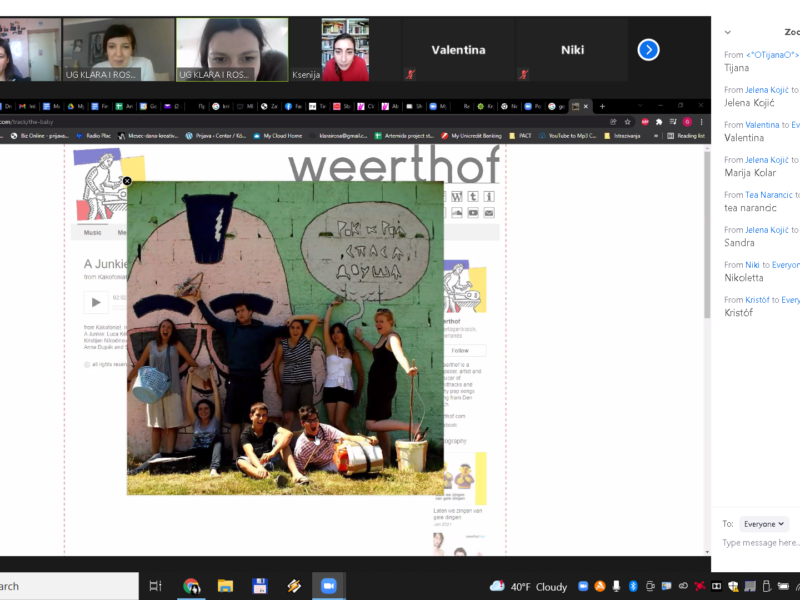Select Valentina's participant tile

pyautogui.click(x=458, y=50)
